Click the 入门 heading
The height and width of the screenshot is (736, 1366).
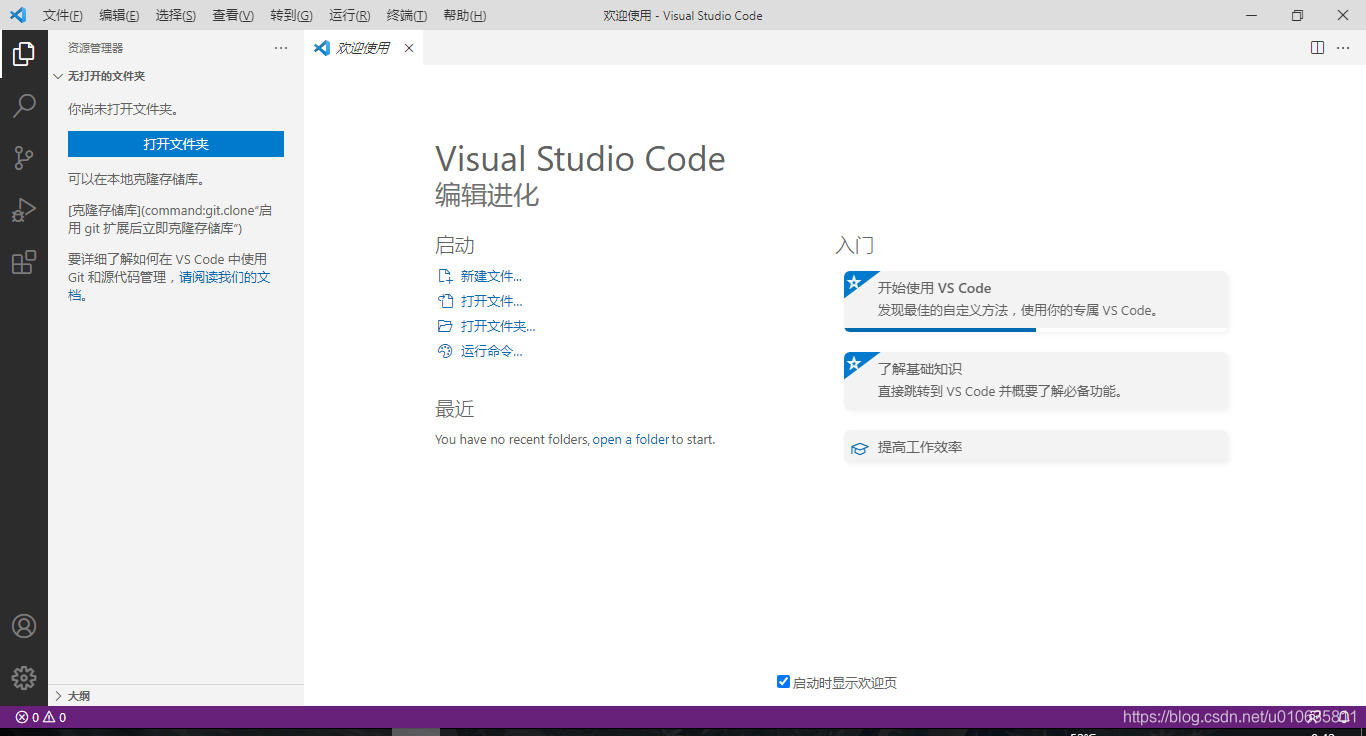(855, 245)
